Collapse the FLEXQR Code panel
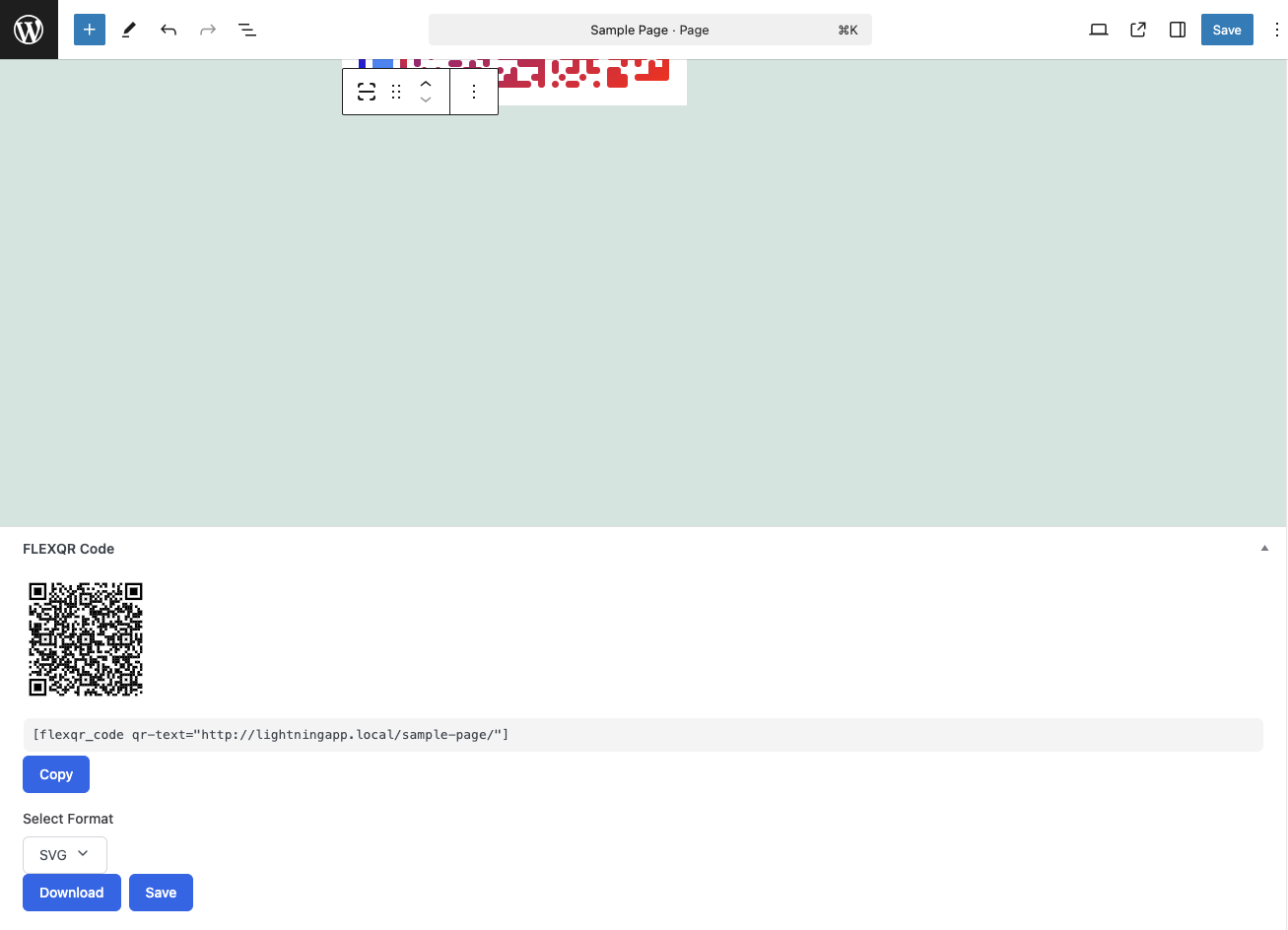Image resolution: width=1288 pixels, height=930 pixels. coord(1264,548)
